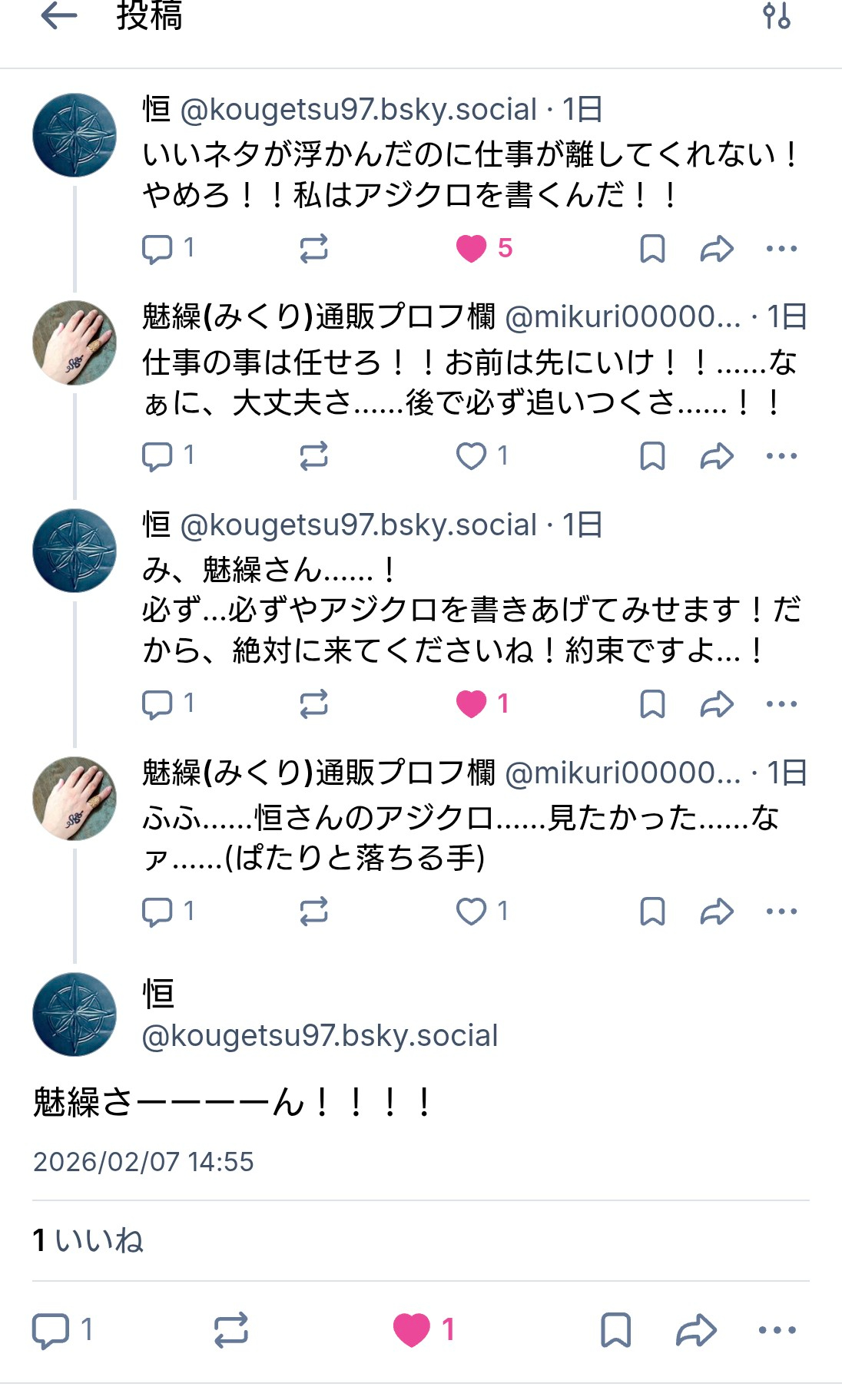The image size is (842, 1400).
Task: Share the み、魅繰さん reply
Action: (x=717, y=704)
